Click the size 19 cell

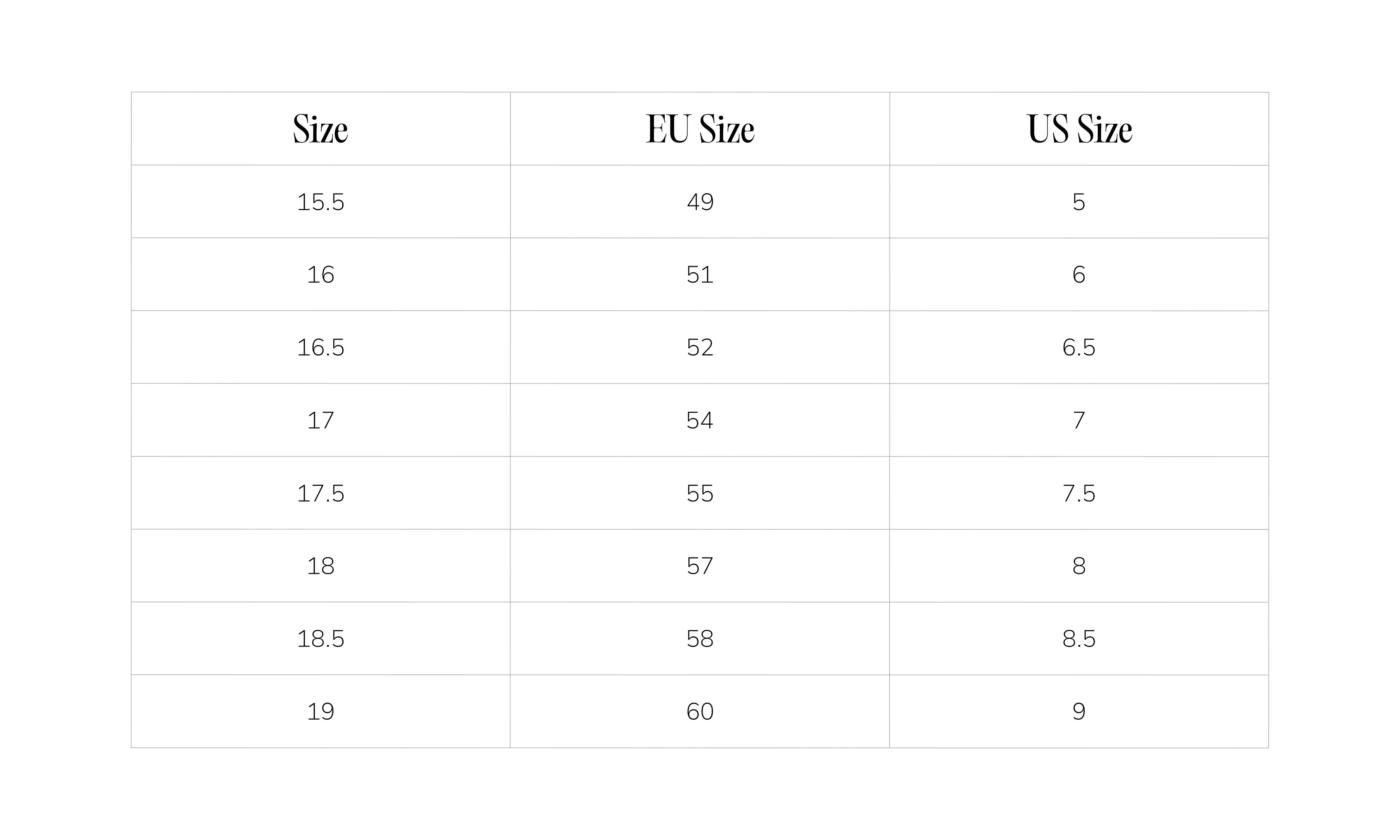point(320,711)
